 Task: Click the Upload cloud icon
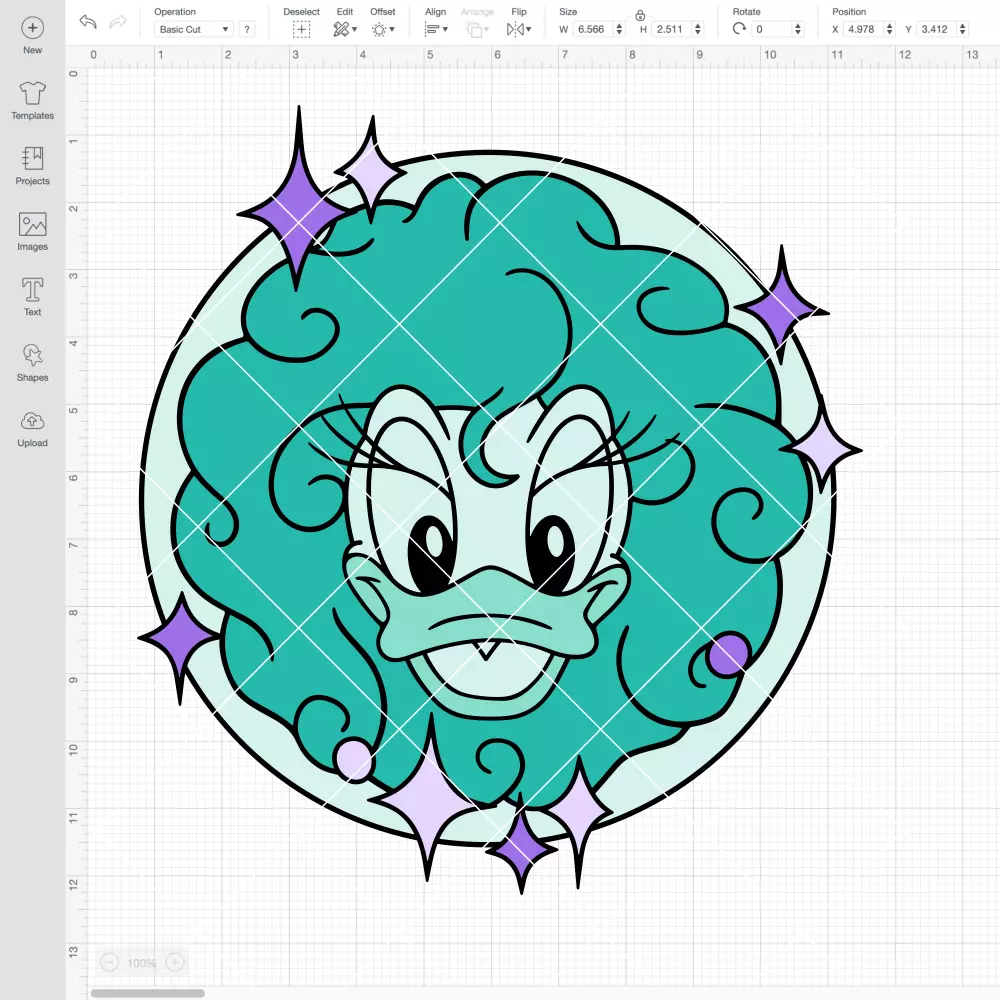pos(33,421)
